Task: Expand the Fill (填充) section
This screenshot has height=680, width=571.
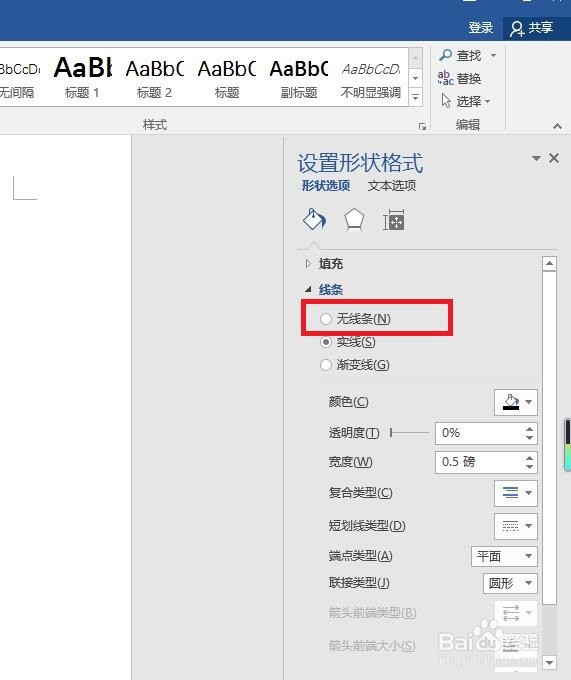Action: pyautogui.click(x=308, y=264)
